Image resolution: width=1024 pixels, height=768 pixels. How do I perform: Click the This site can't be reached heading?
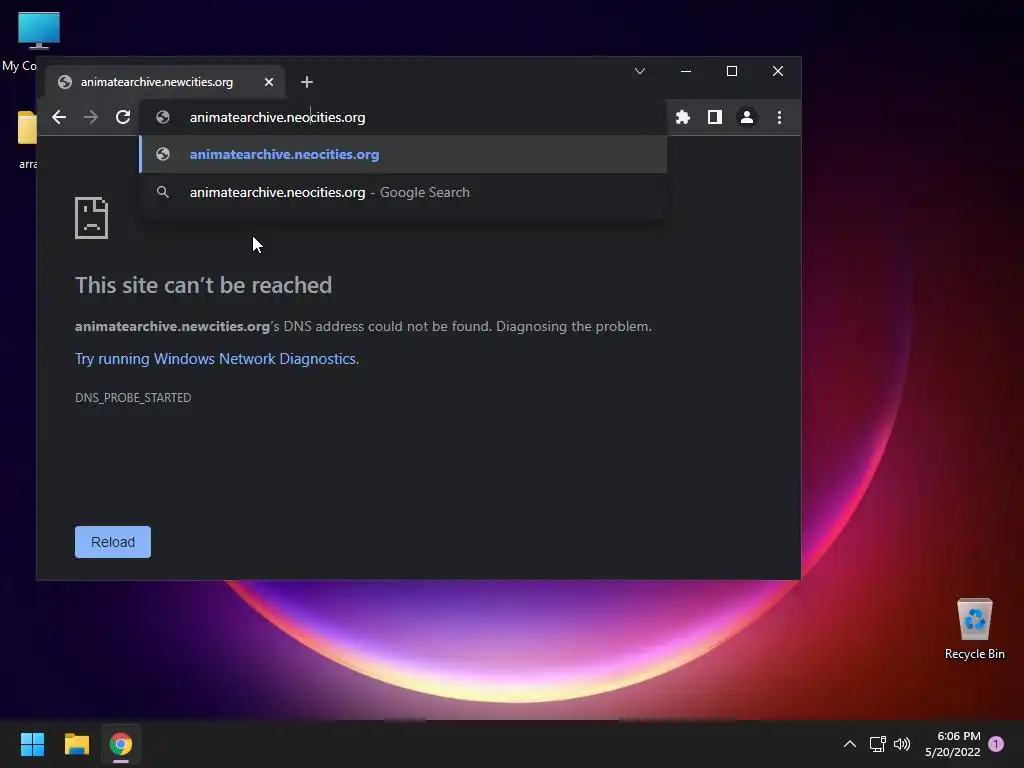click(x=203, y=285)
